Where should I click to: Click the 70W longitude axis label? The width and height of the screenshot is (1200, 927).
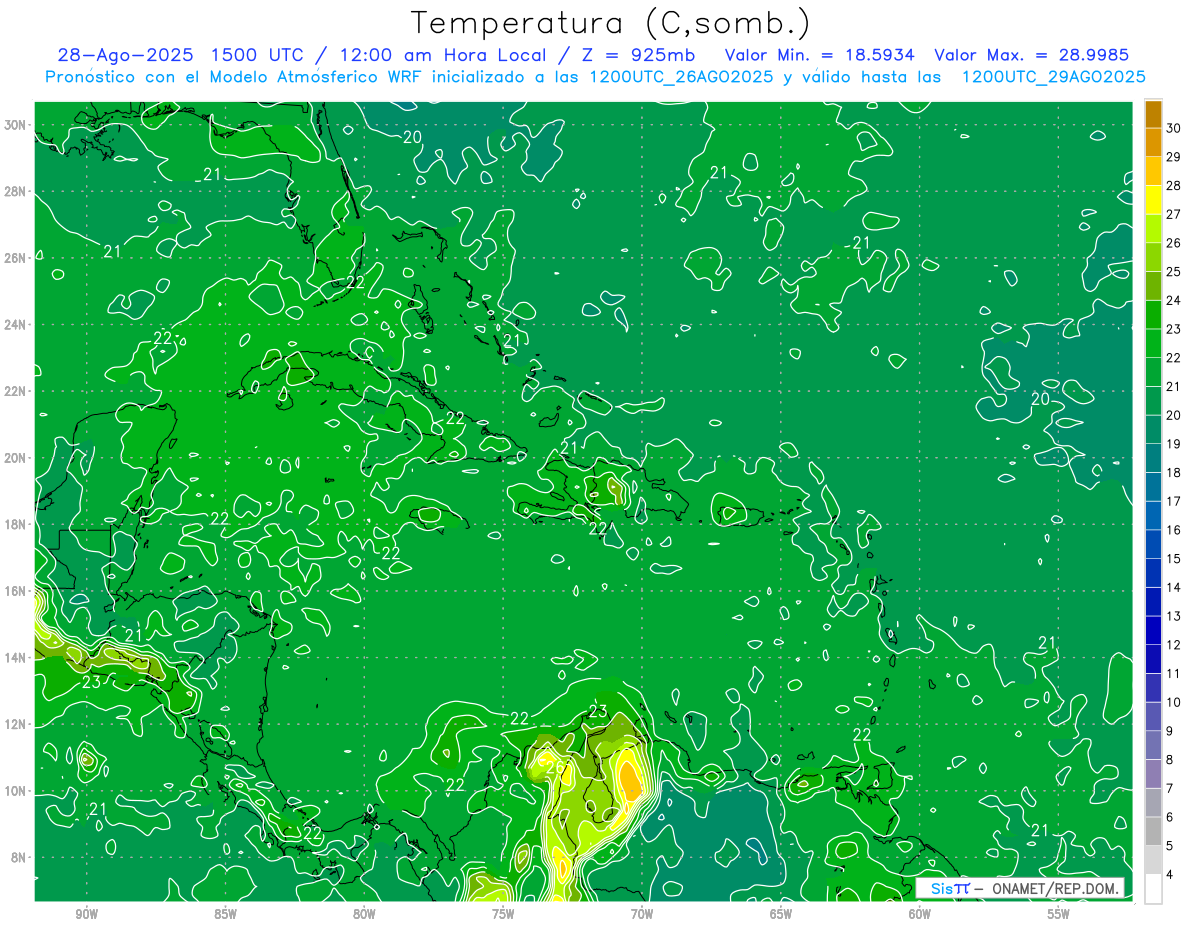coord(642,915)
